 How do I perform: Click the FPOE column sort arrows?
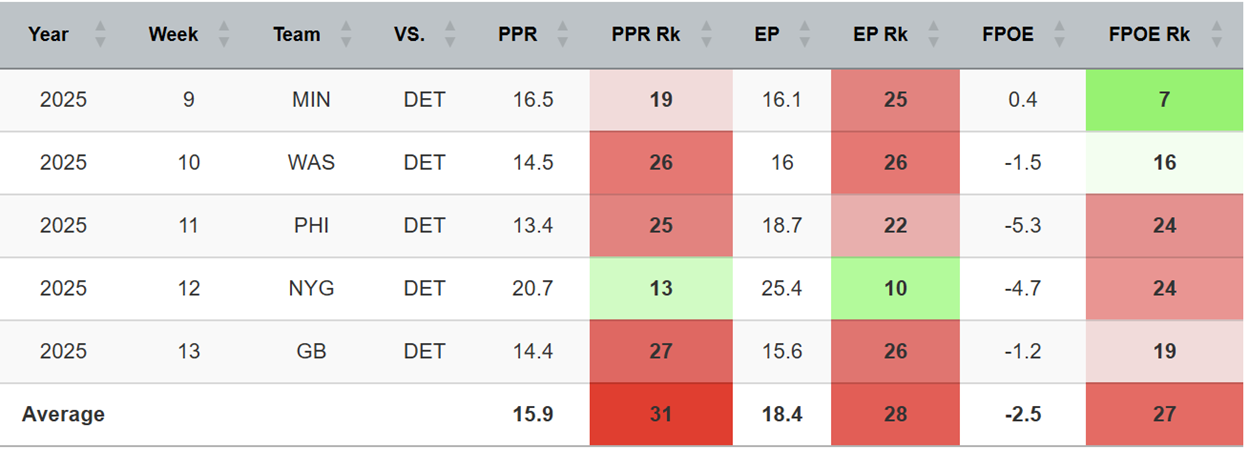(1061, 34)
